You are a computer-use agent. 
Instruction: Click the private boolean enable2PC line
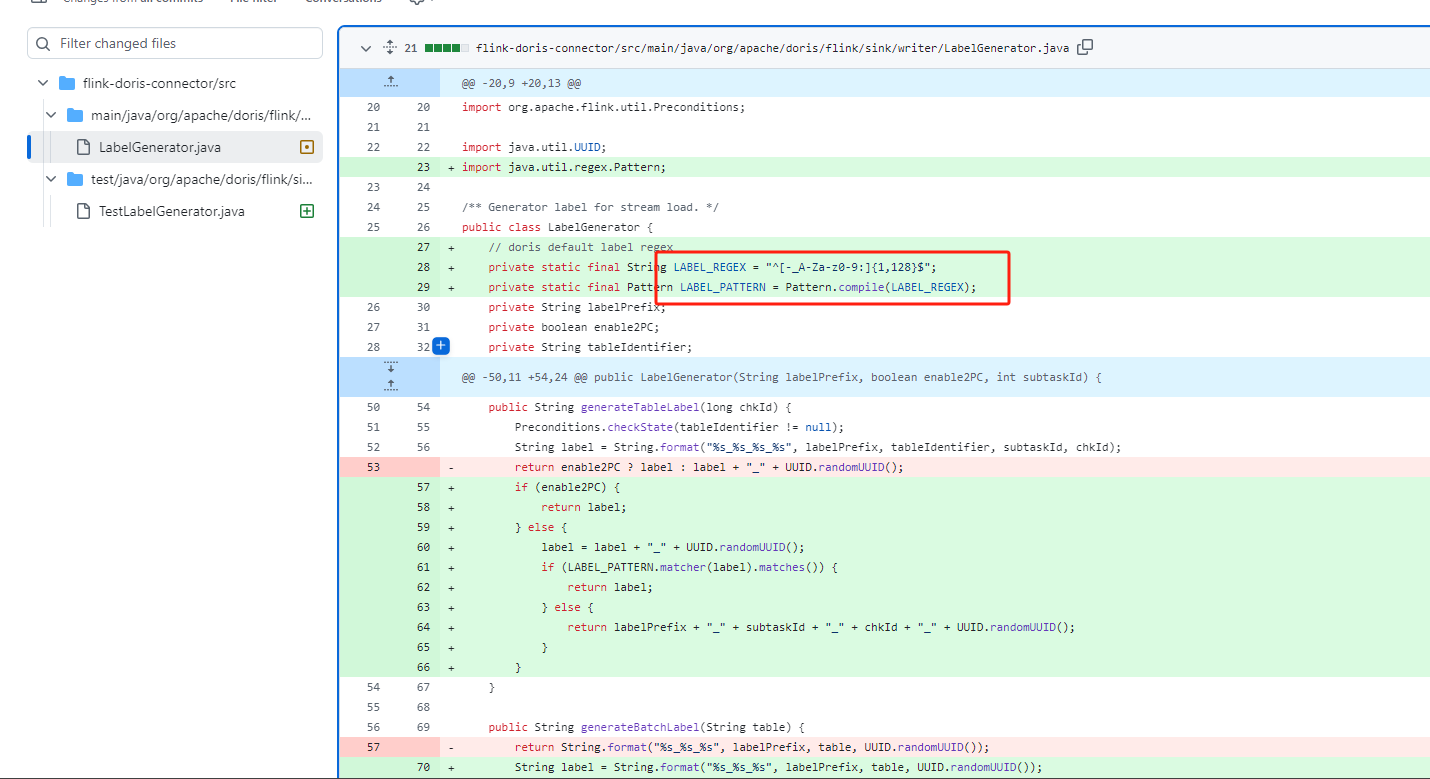[x=574, y=327]
